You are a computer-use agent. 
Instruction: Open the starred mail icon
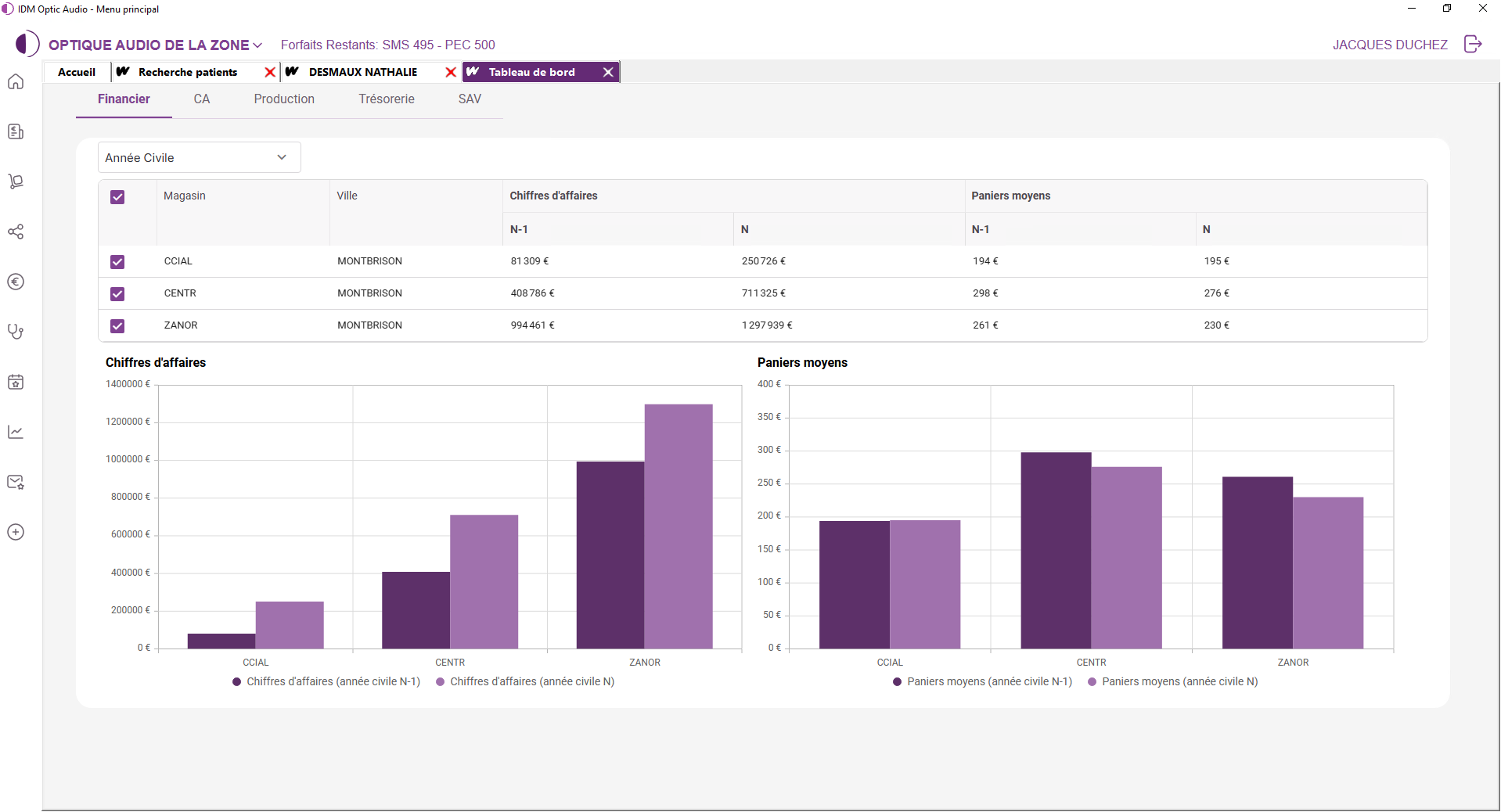16,482
